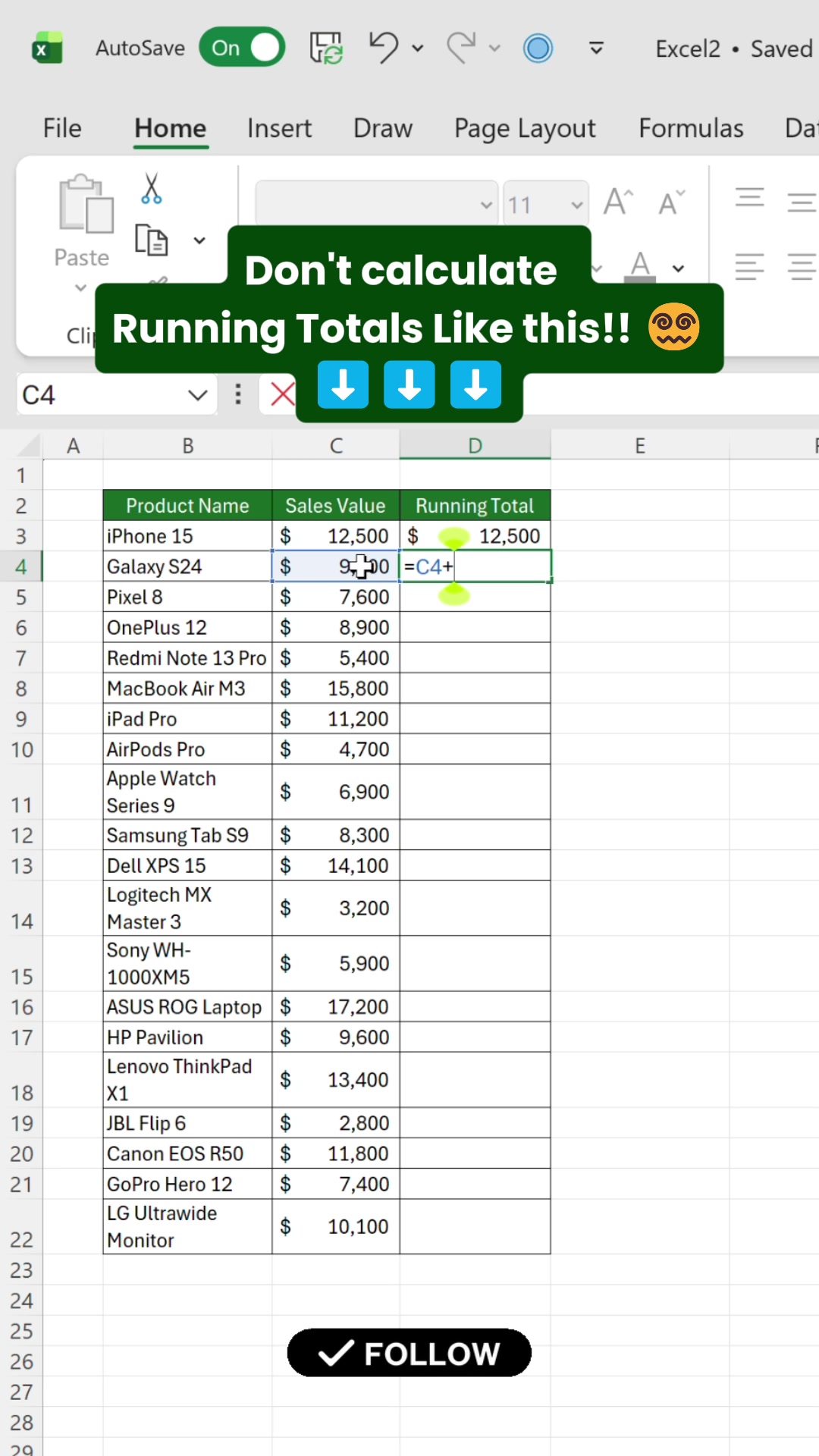The height and width of the screenshot is (1456, 819).
Task: Click the Copy icon
Action: pos(152,240)
